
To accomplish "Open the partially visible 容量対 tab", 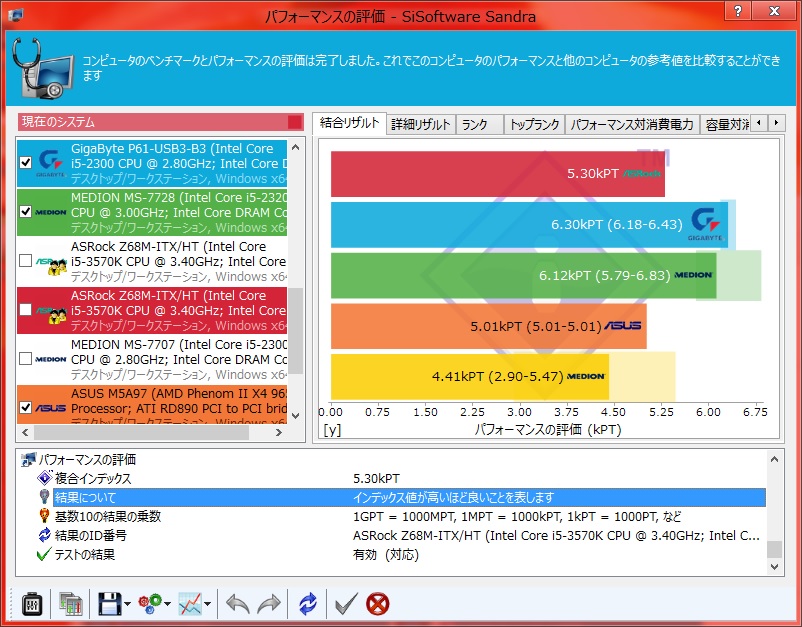I will point(725,124).
